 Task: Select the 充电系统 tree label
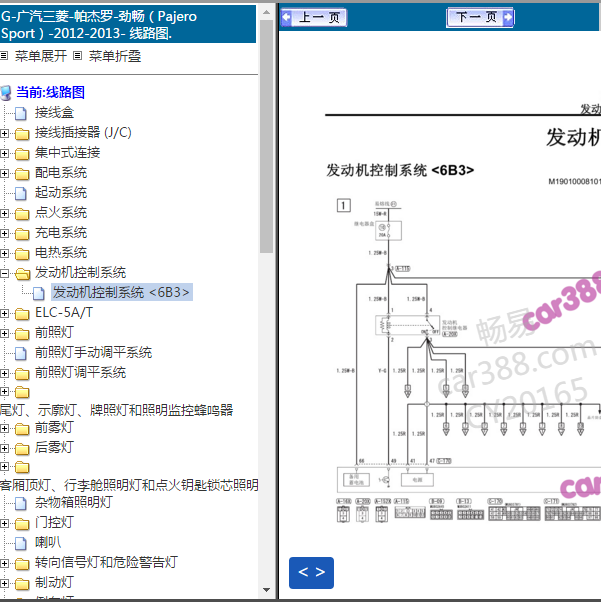61,232
